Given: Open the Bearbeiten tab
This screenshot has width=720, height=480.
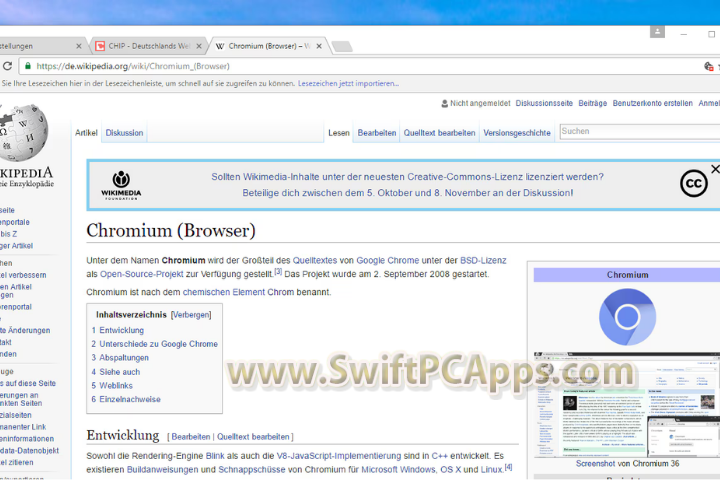Looking at the screenshot, I should pyautogui.click(x=377, y=133).
